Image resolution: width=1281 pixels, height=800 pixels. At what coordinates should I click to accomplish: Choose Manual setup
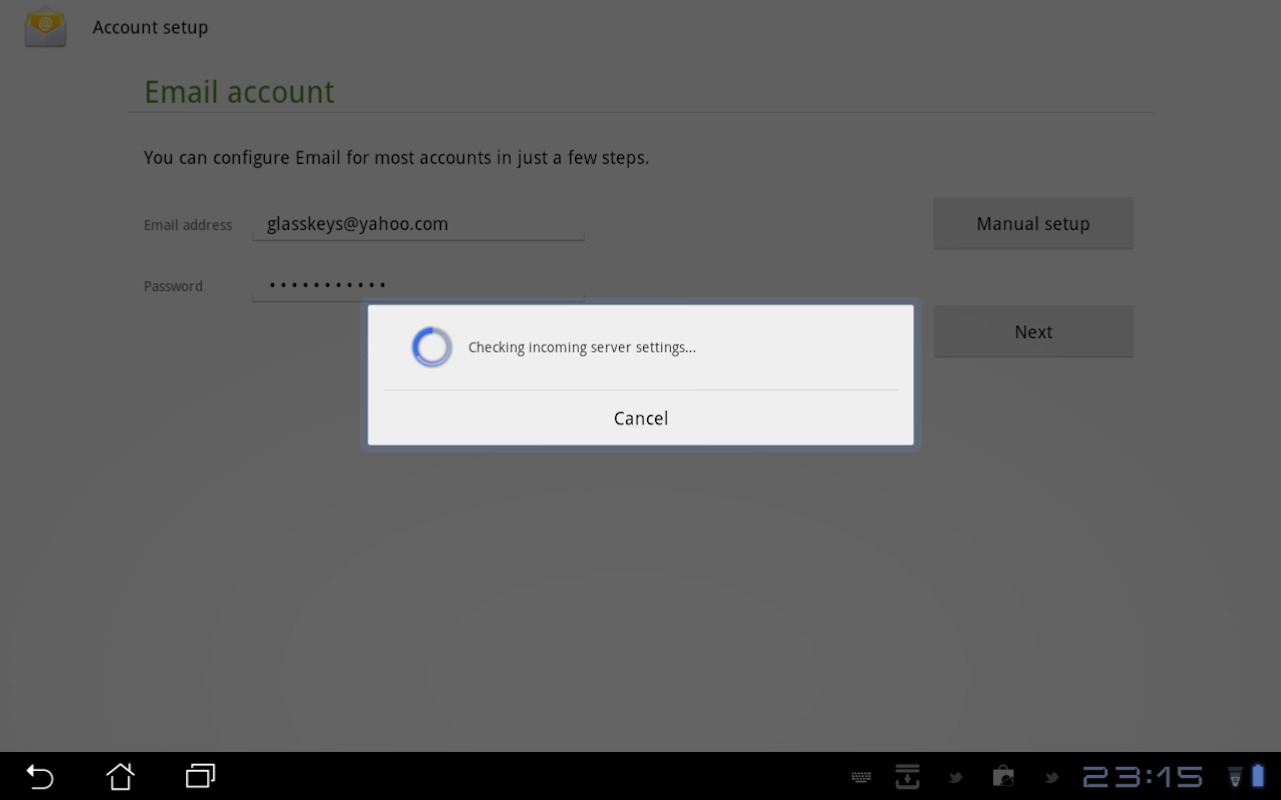(x=1033, y=224)
